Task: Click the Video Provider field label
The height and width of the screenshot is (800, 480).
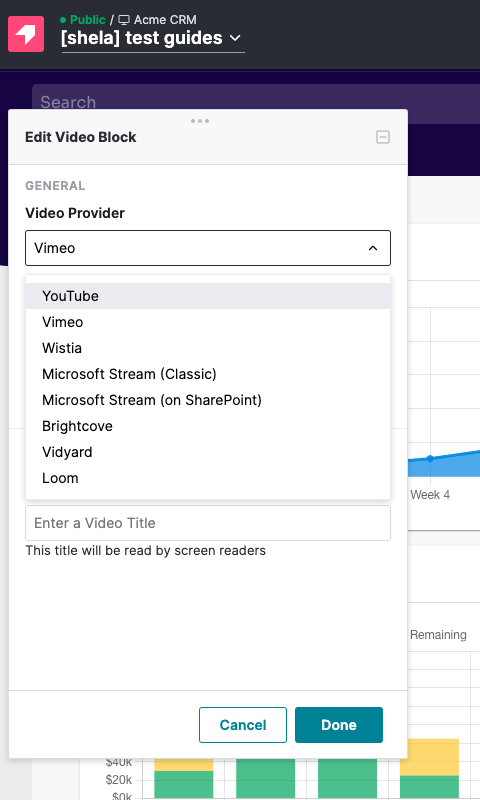Action: pyautogui.click(x=75, y=213)
